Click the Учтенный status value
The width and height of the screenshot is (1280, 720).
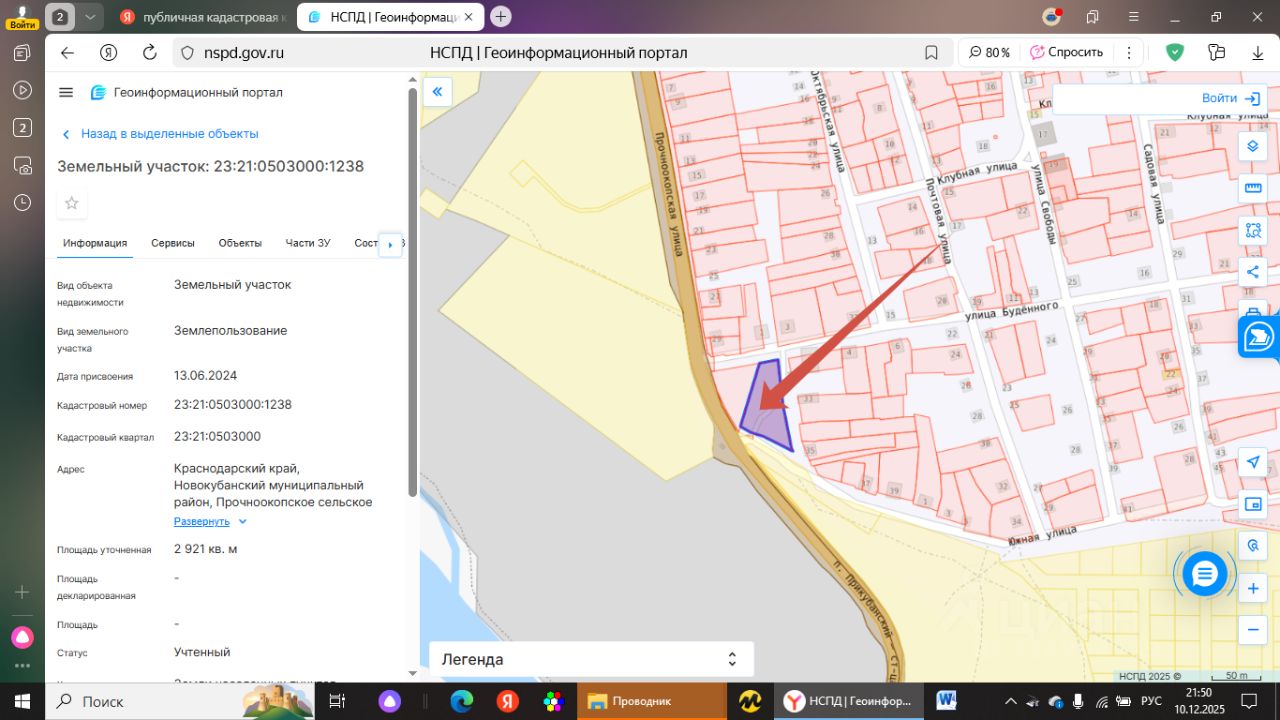click(x=202, y=652)
